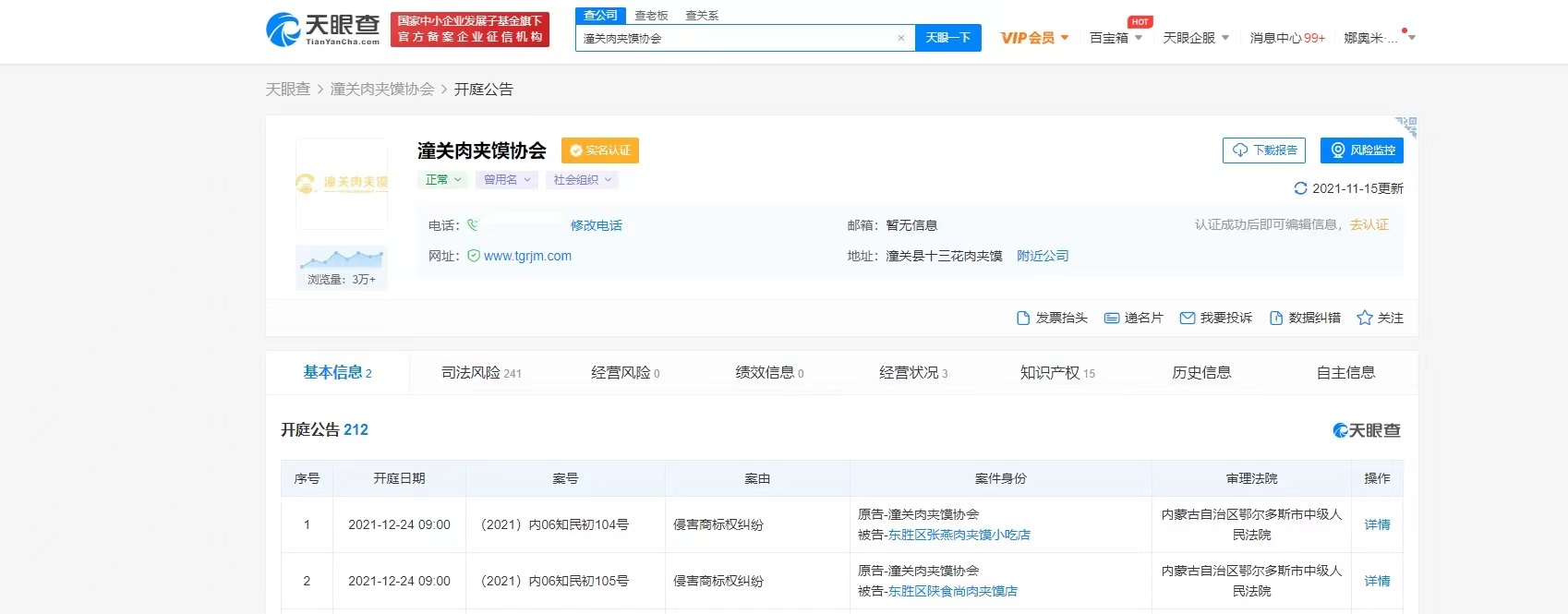This screenshot has width=1568, height=614.
Task: Click the 发票抬头 invoice icon
Action: (x=1022, y=318)
